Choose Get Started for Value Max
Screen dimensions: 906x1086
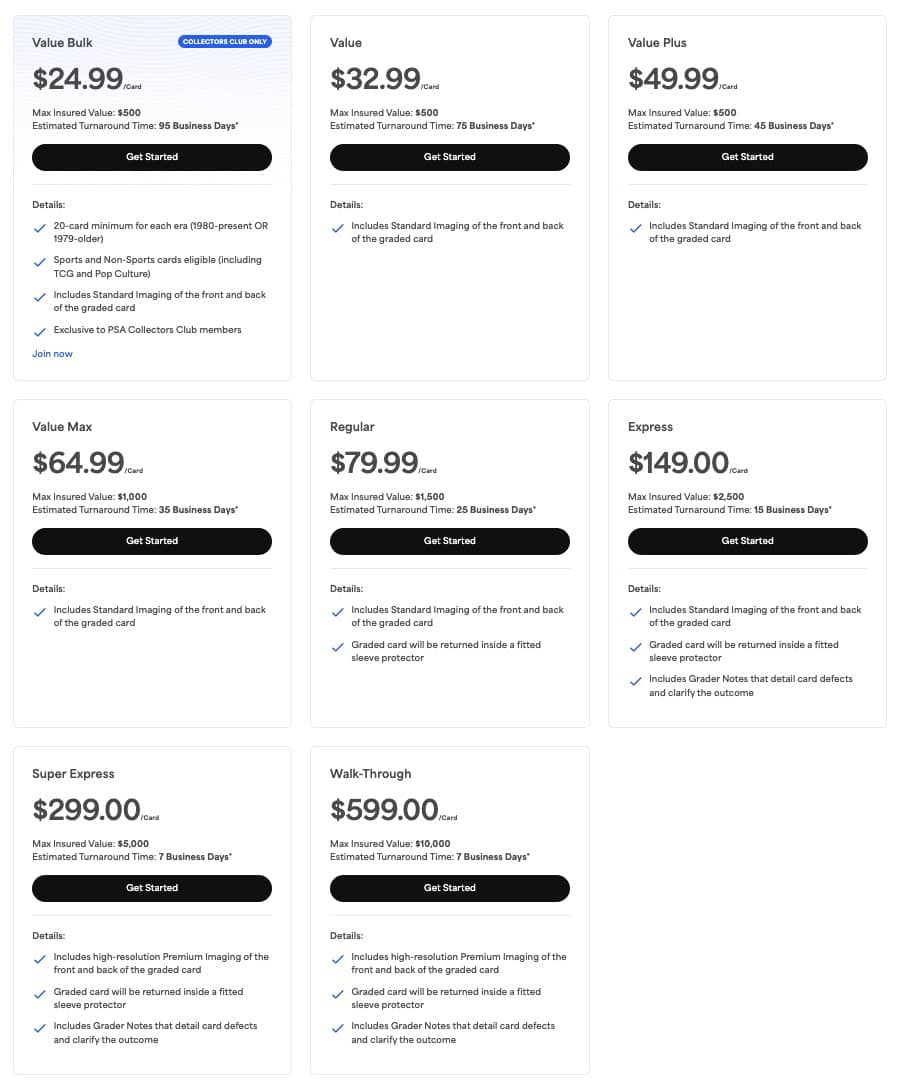pyautogui.click(x=152, y=541)
